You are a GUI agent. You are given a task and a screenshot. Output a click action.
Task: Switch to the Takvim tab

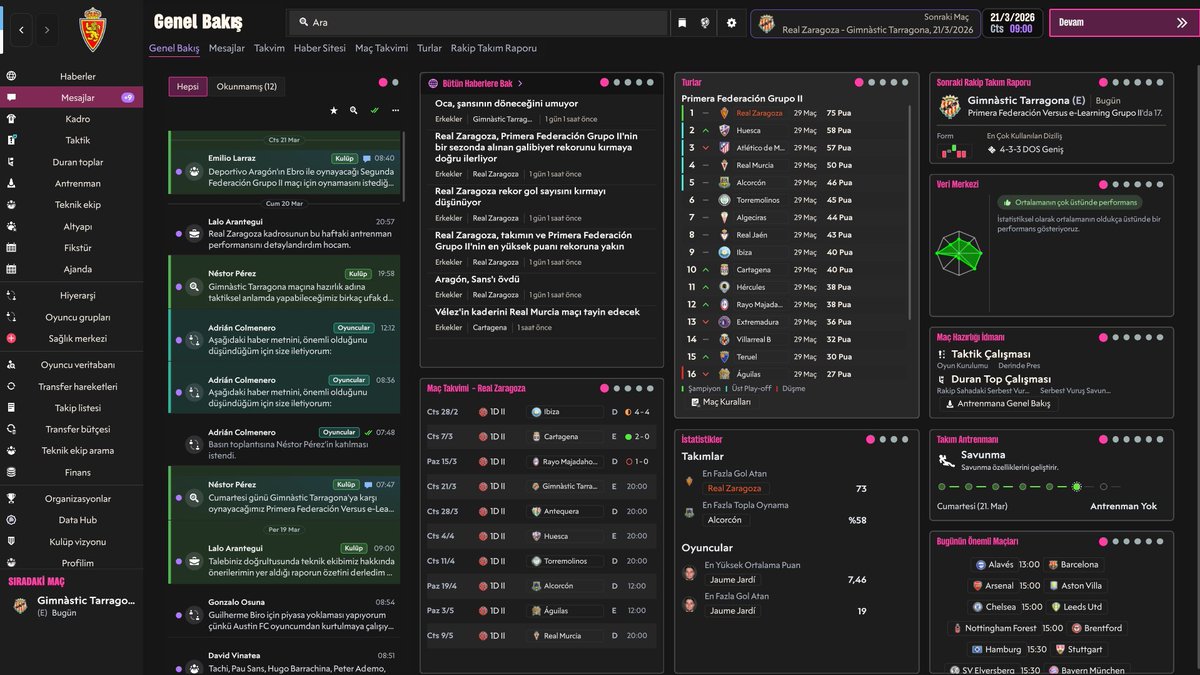coord(269,48)
